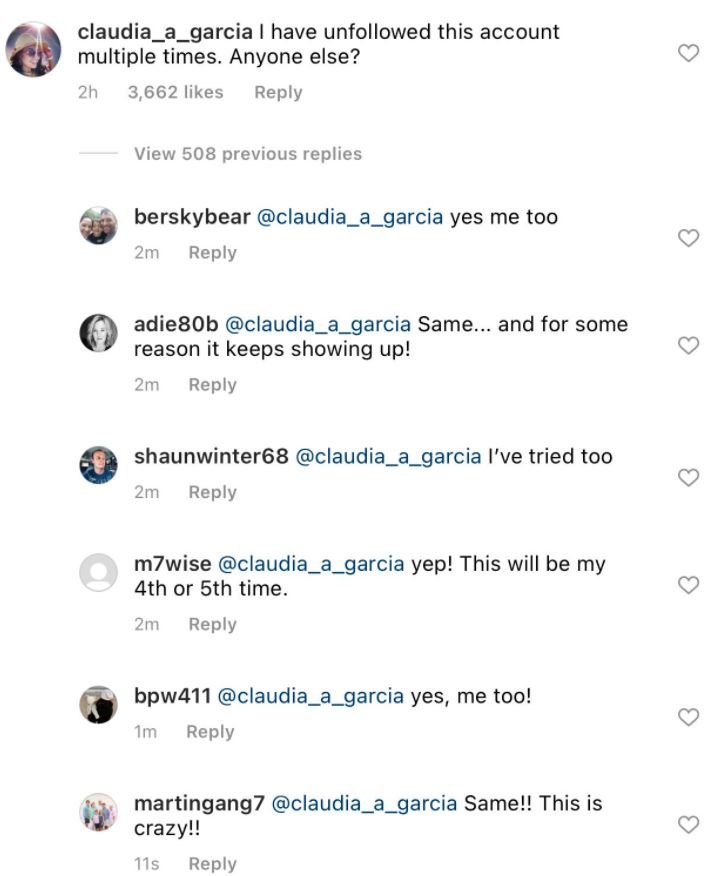
Task: Reply to claudia_a_garcia's top comment
Action: pyautogui.click(x=278, y=92)
